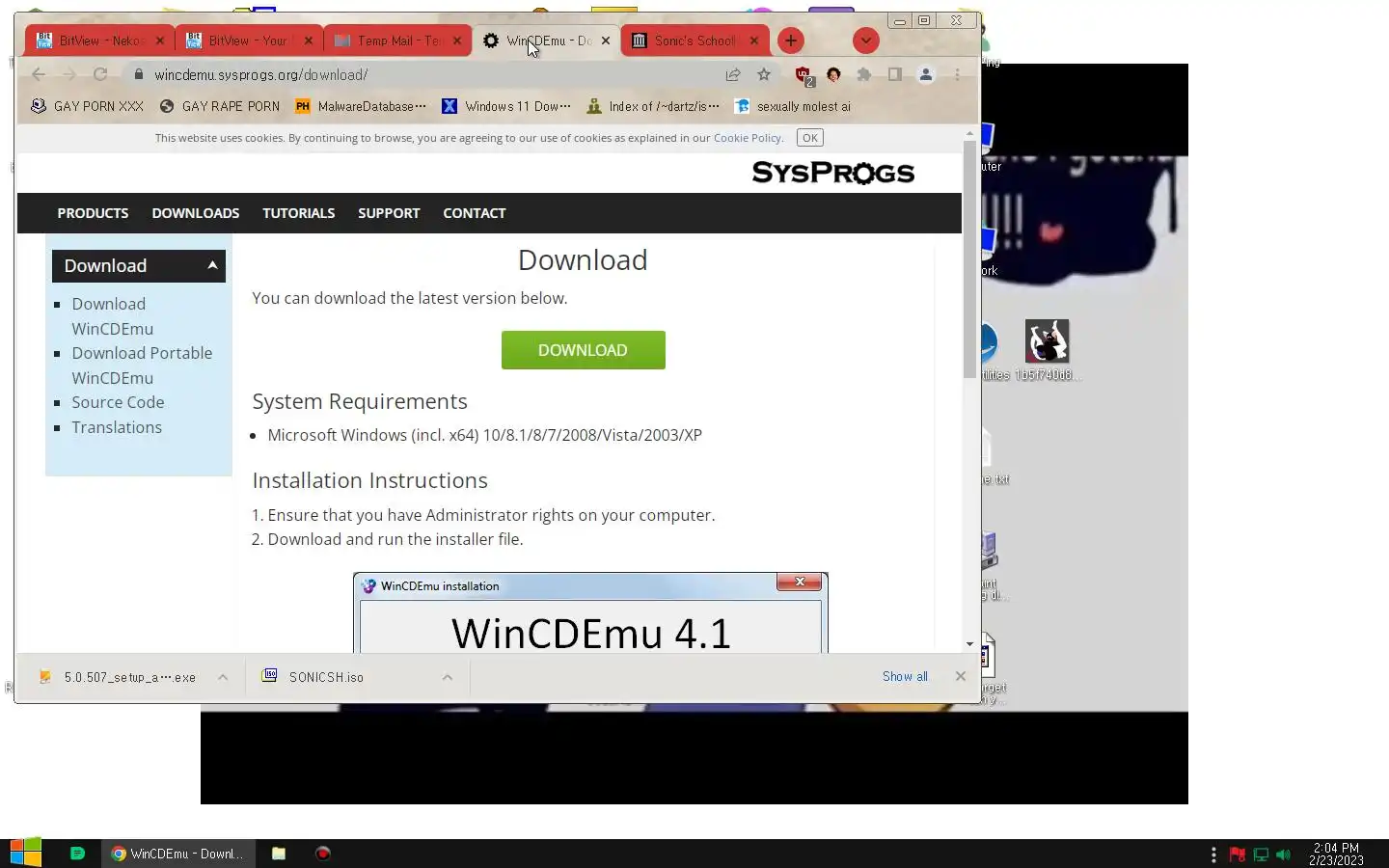Click the scrollbar up arrow
The height and width of the screenshot is (868, 1389).
click(x=969, y=133)
